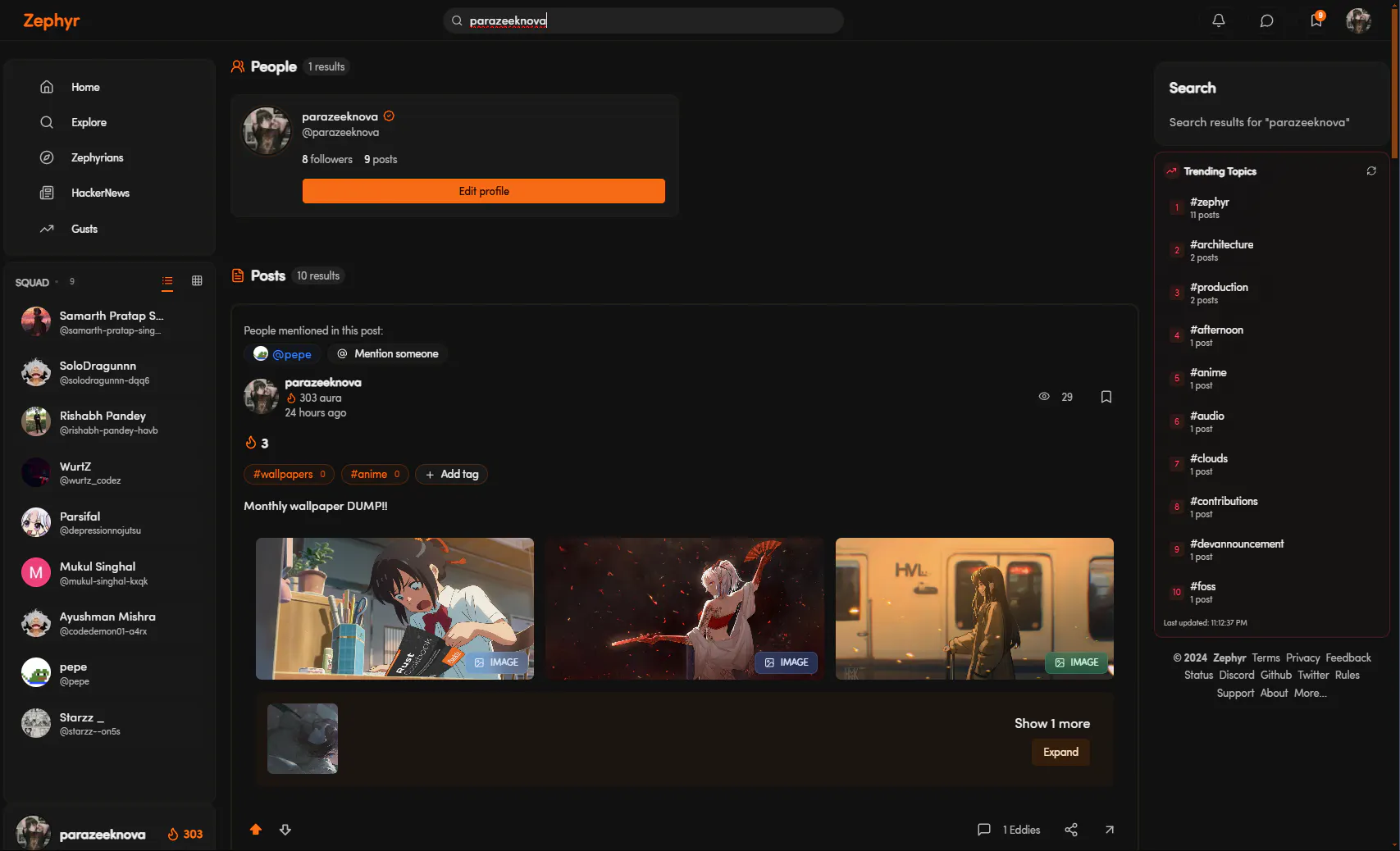Viewport: 1400px width, 851px height.
Task: Click the Add tag button
Action: pyautogui.click(x=452, y=474)
